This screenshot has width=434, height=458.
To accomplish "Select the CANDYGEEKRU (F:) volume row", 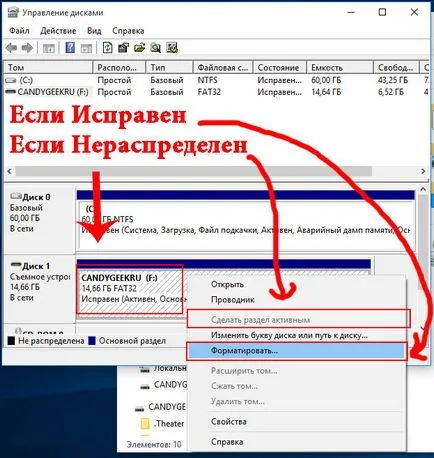I will (217, 92).
